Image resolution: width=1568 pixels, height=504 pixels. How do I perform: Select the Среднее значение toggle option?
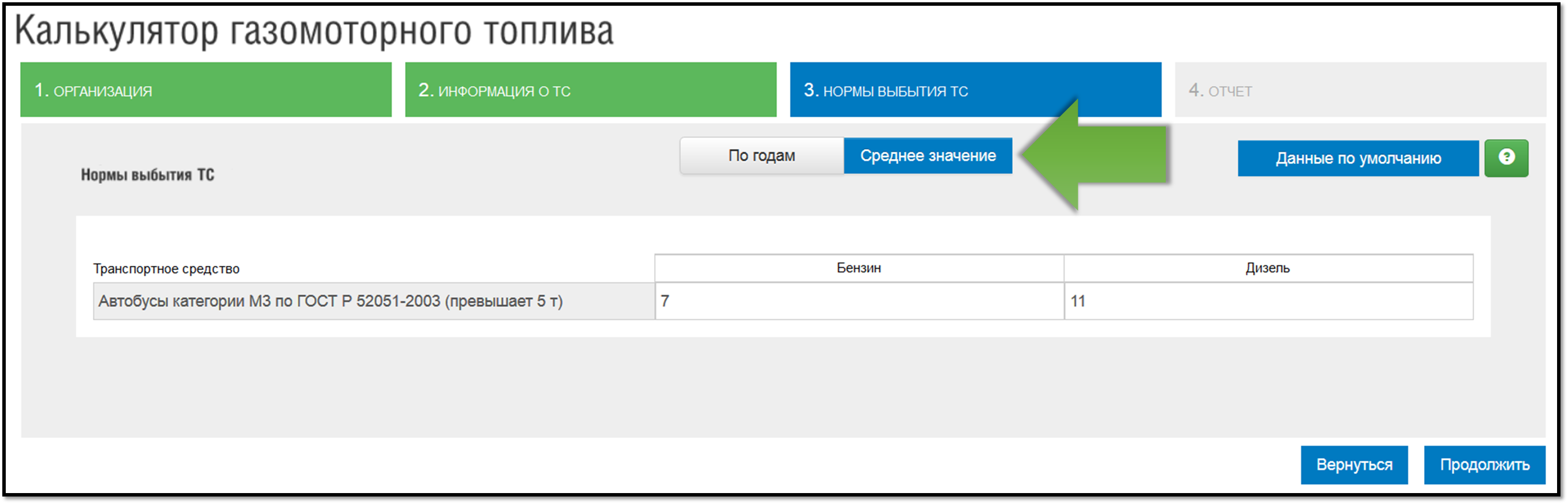pos(928,156)
